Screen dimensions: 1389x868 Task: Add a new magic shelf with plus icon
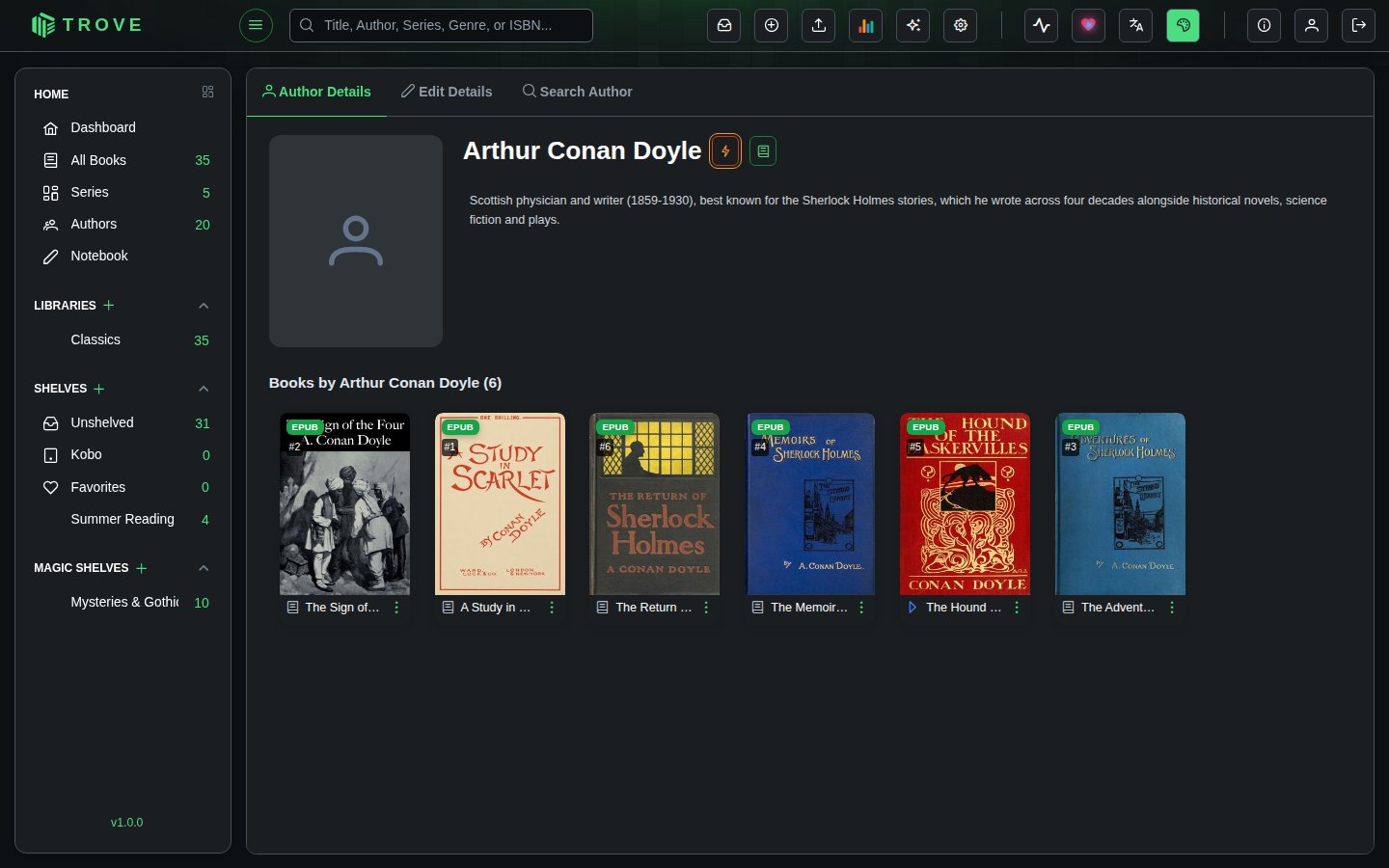[x=142, y=568]
